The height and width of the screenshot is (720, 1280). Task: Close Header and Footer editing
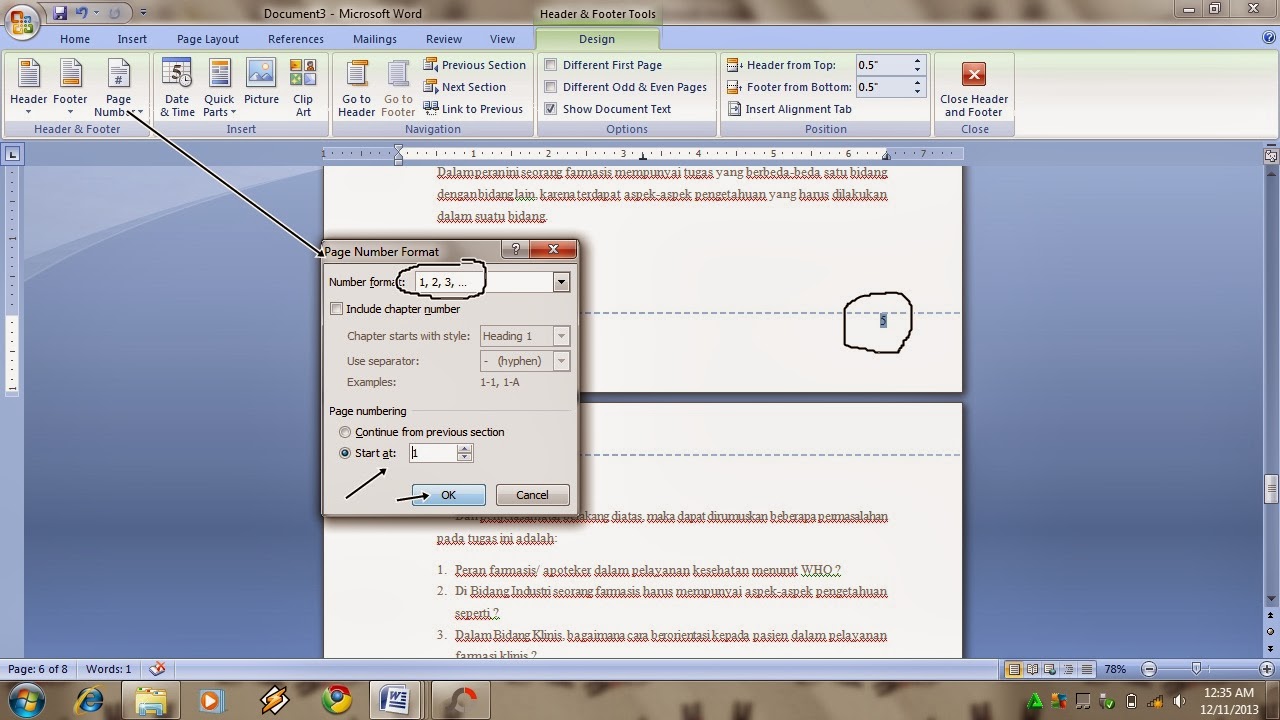coord(974,88)
